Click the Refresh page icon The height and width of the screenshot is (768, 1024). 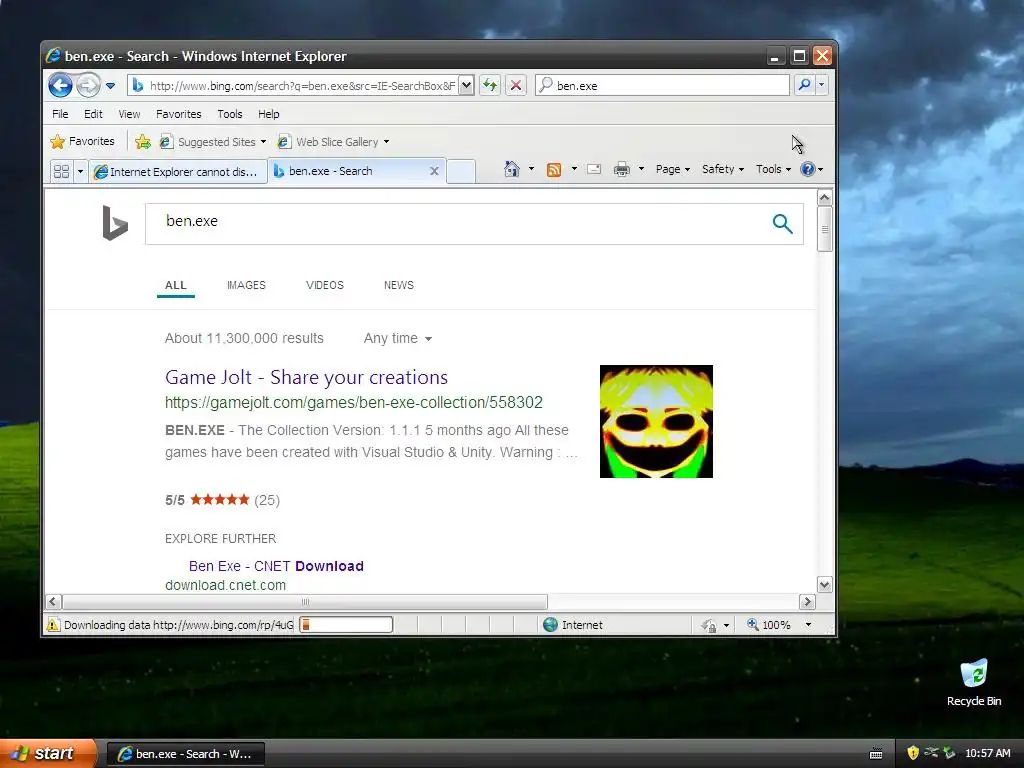click(490, 85)
